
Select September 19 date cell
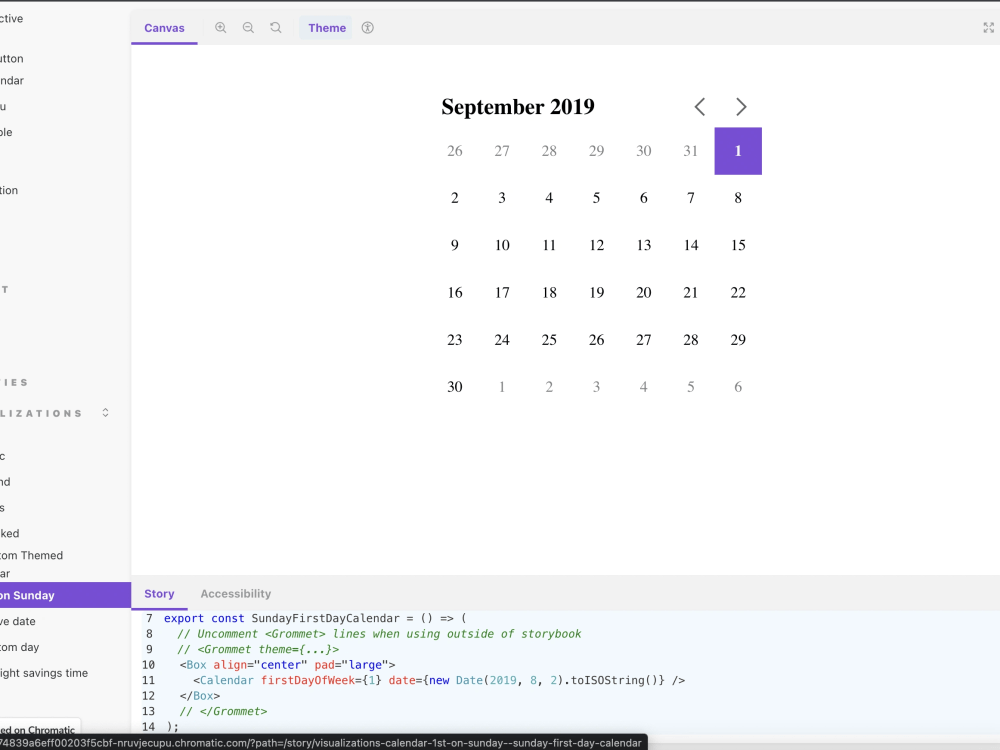(596, 293)
